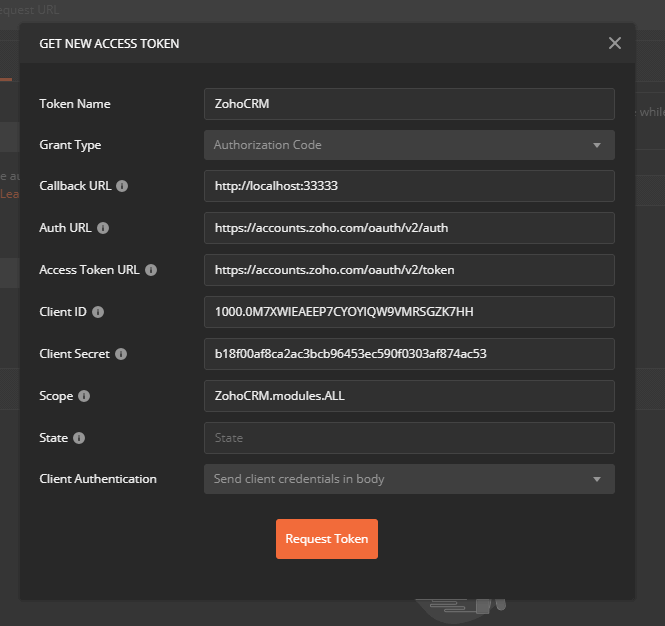Expand Client Authentication dropdown

[x=408, y=479]
